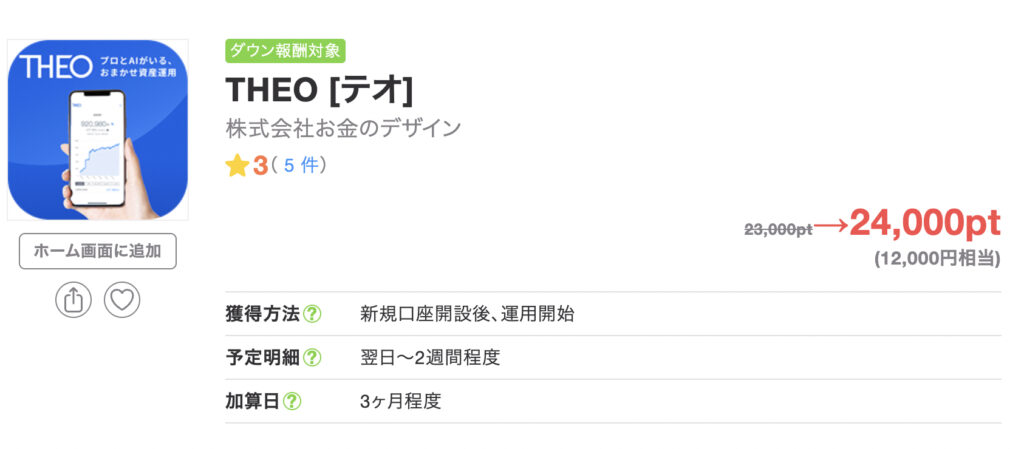Click the 新規口座開設後、運用開始 condition text
1024x449 pixels.
coord(467,314)
